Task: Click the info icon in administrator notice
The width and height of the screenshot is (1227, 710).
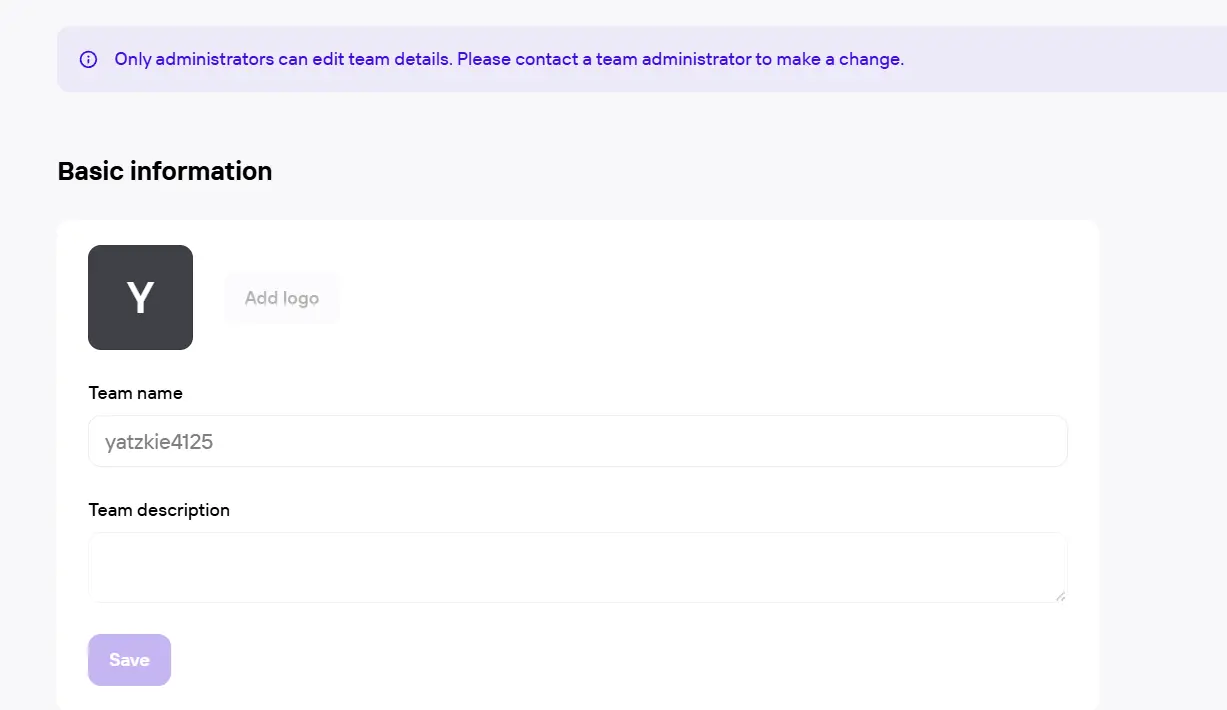Action: click(88, 59)
